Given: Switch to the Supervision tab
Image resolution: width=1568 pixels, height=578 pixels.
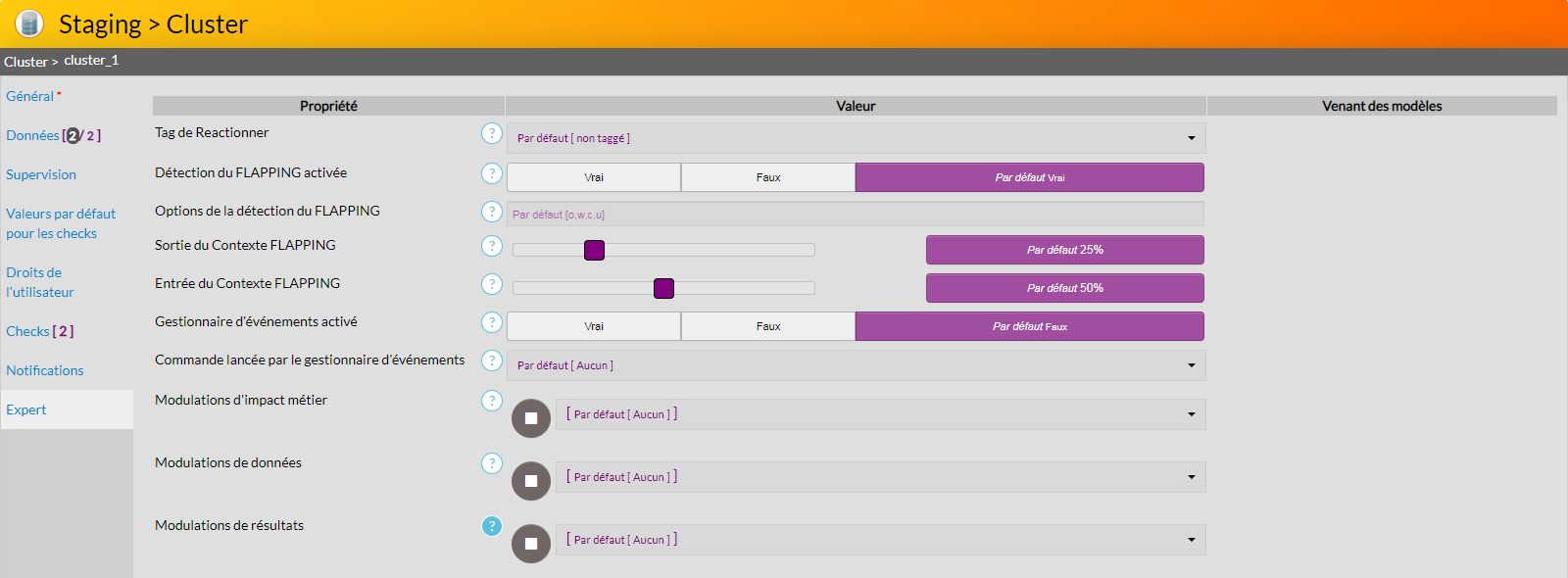Looking at the screenshot, I should point(41,174).
